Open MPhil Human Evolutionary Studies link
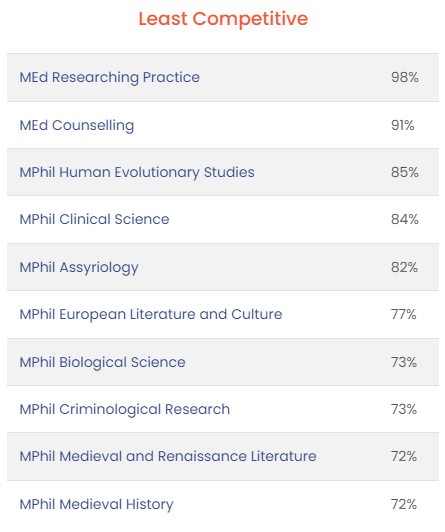The height and width of the screenshot is (532, 445). 137,173
